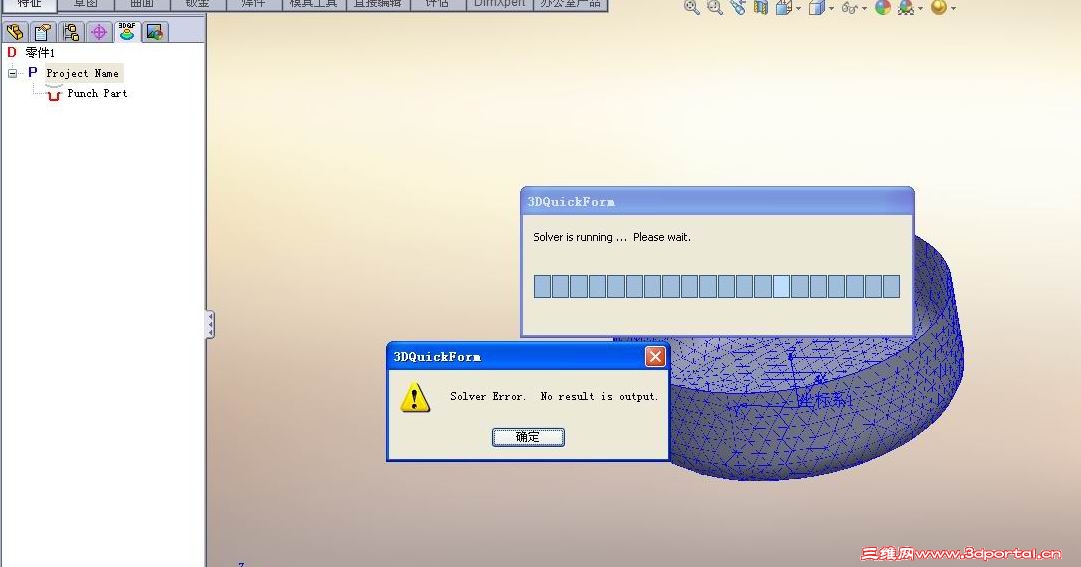The height and width of the screenshot is (567, 1081).
Task: Click the View Settings gold sphere icon
Action: [x=938, y=8]
